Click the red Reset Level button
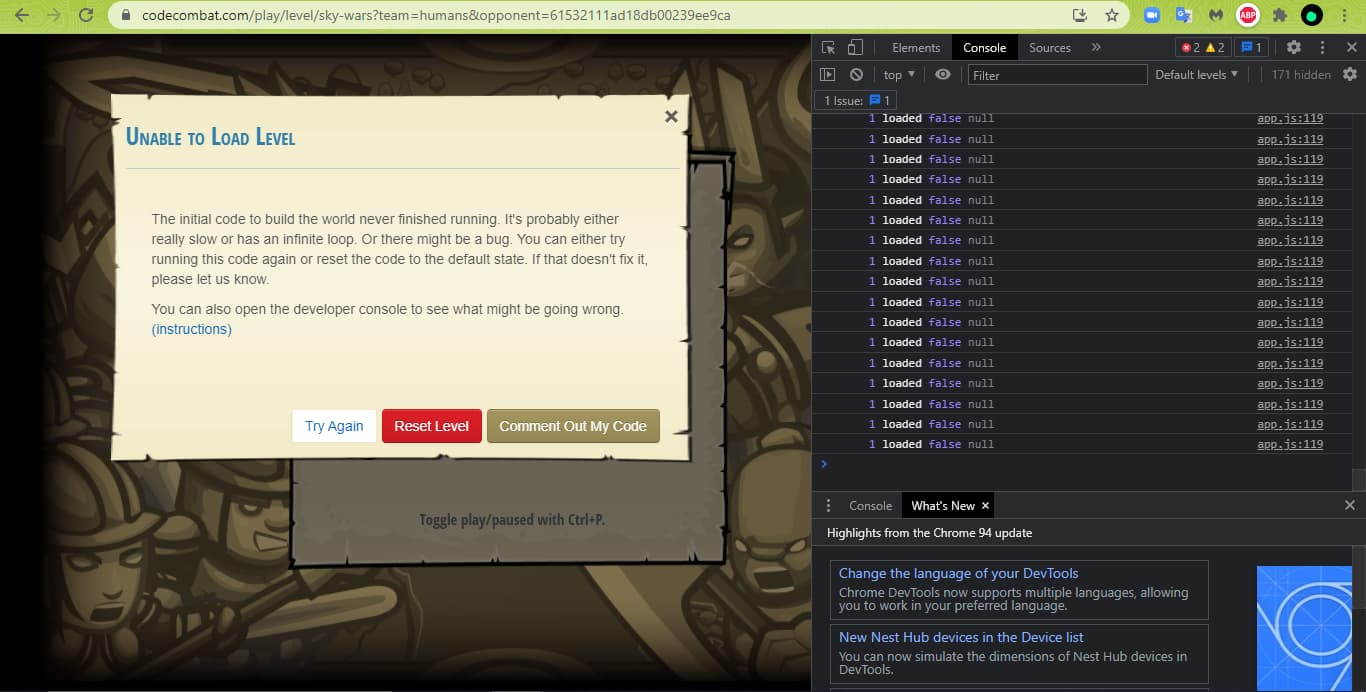 (431, 426)
